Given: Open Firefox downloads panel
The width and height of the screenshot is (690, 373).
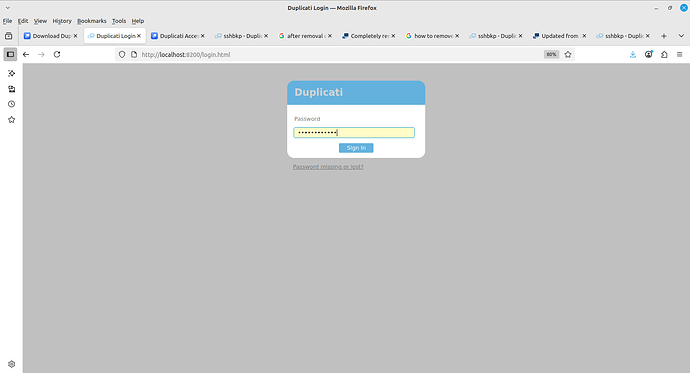Looking at the screenshot, I should (633, 55).
